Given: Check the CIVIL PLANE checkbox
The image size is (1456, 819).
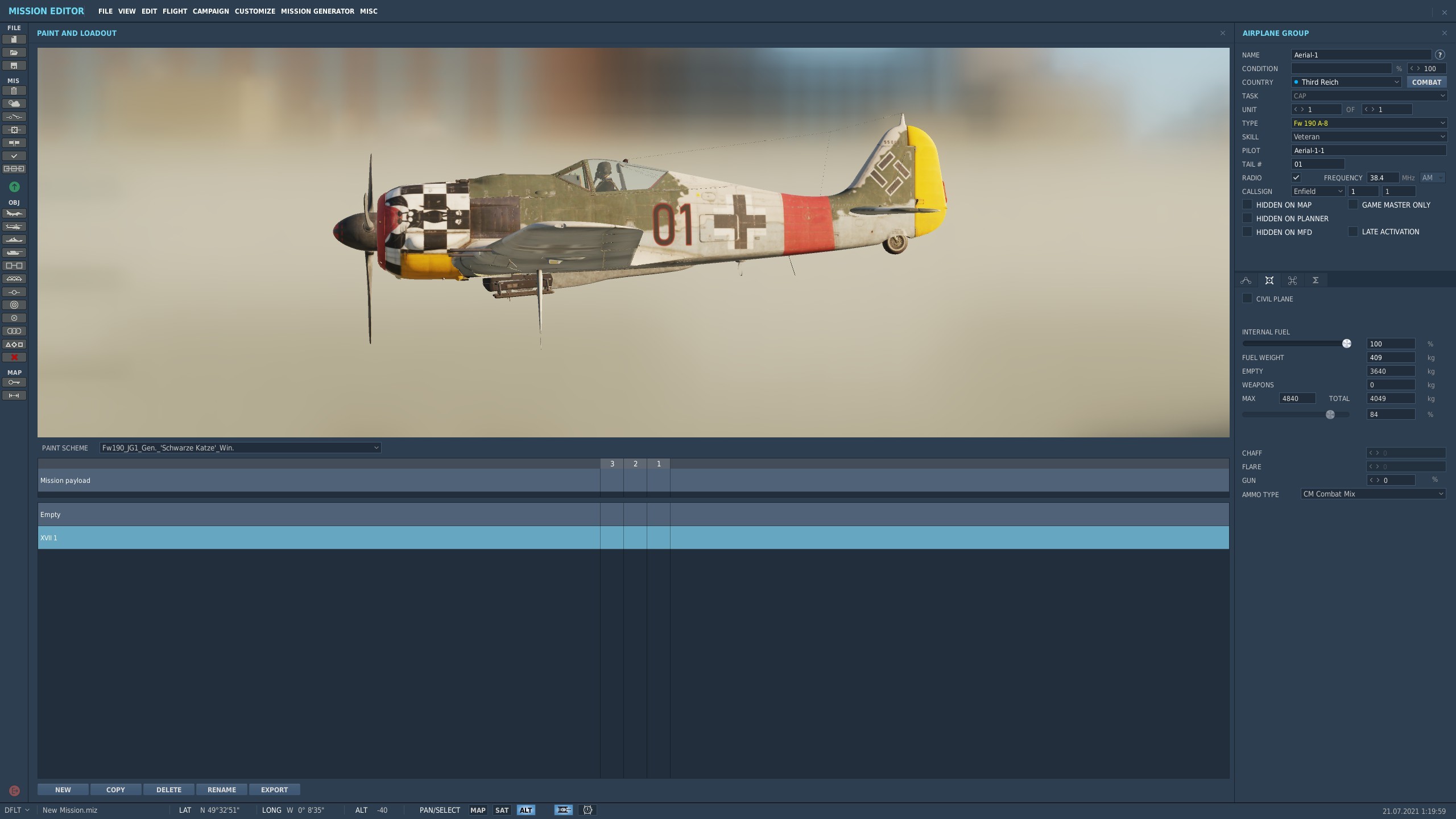Looking at the screenshot, I should point(1247,298).
